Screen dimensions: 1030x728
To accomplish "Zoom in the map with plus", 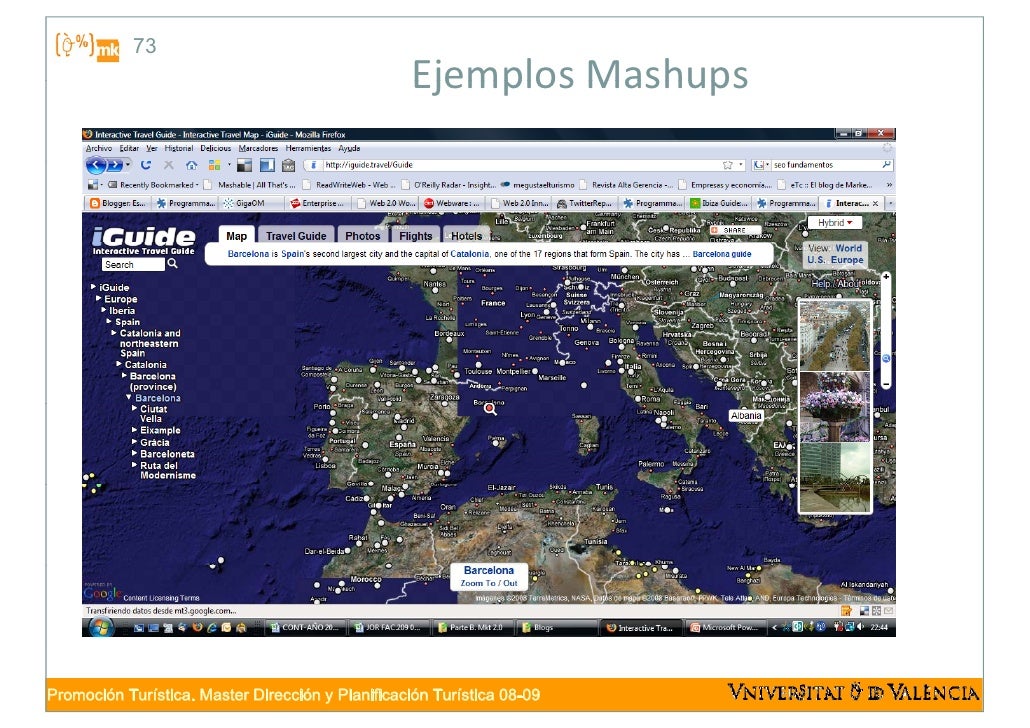I will coord(886,277).
